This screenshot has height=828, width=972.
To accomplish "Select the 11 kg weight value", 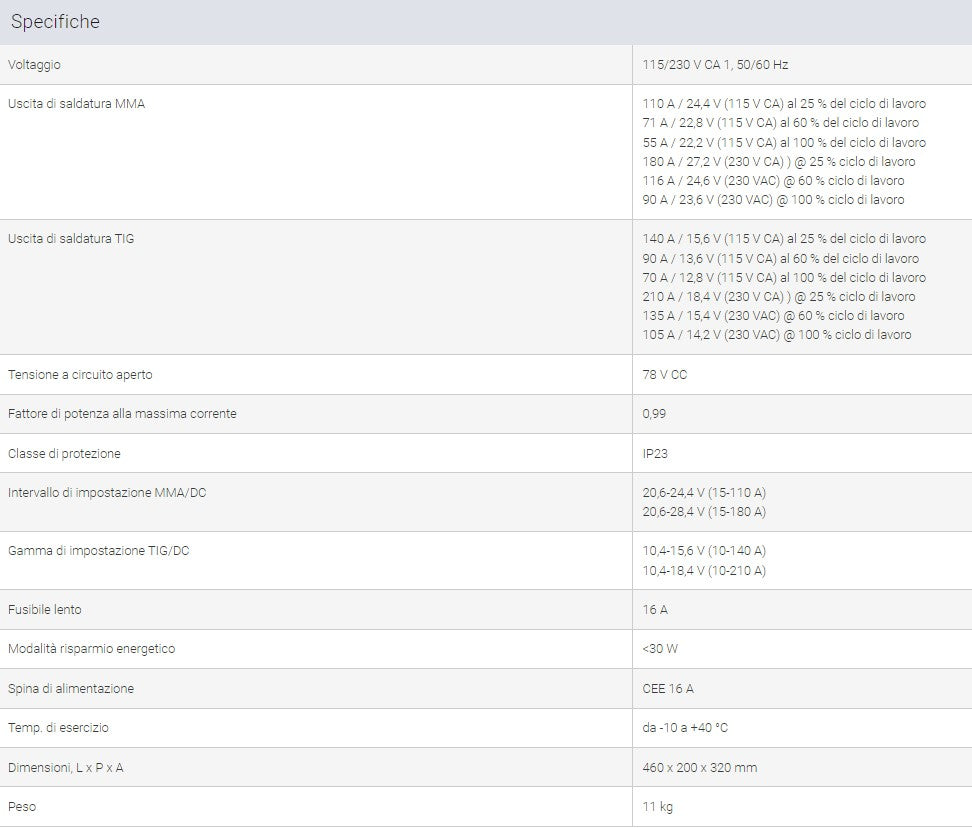I will [658, 806].
